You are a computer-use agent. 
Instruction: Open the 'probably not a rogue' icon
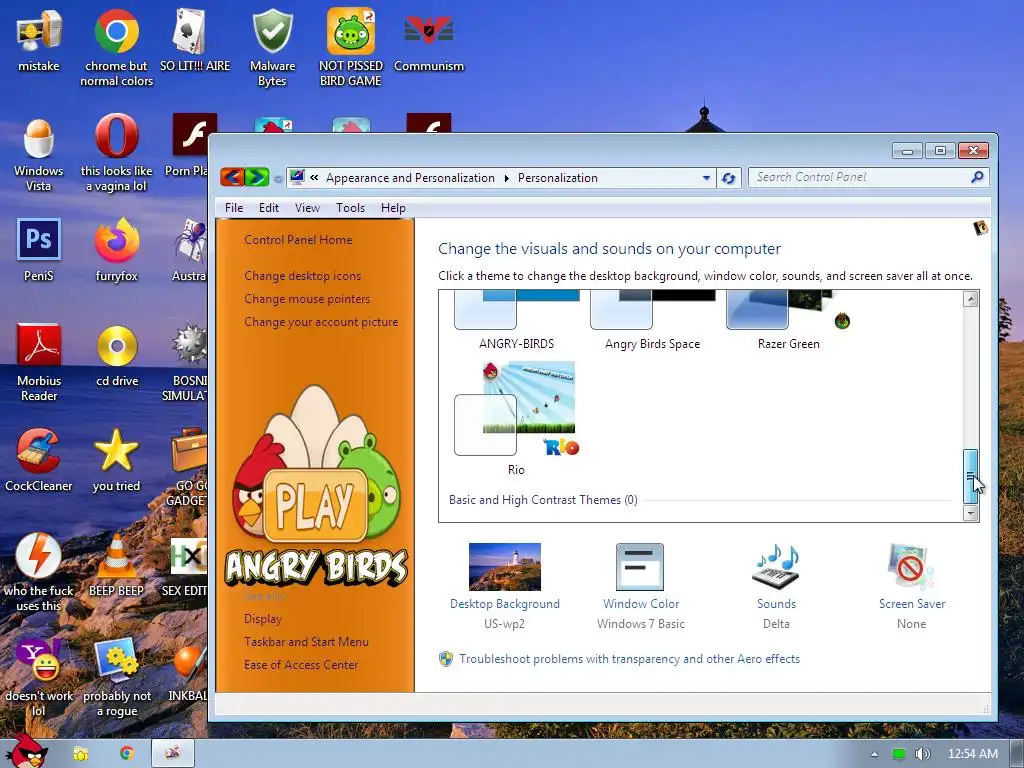pos(117,677)
